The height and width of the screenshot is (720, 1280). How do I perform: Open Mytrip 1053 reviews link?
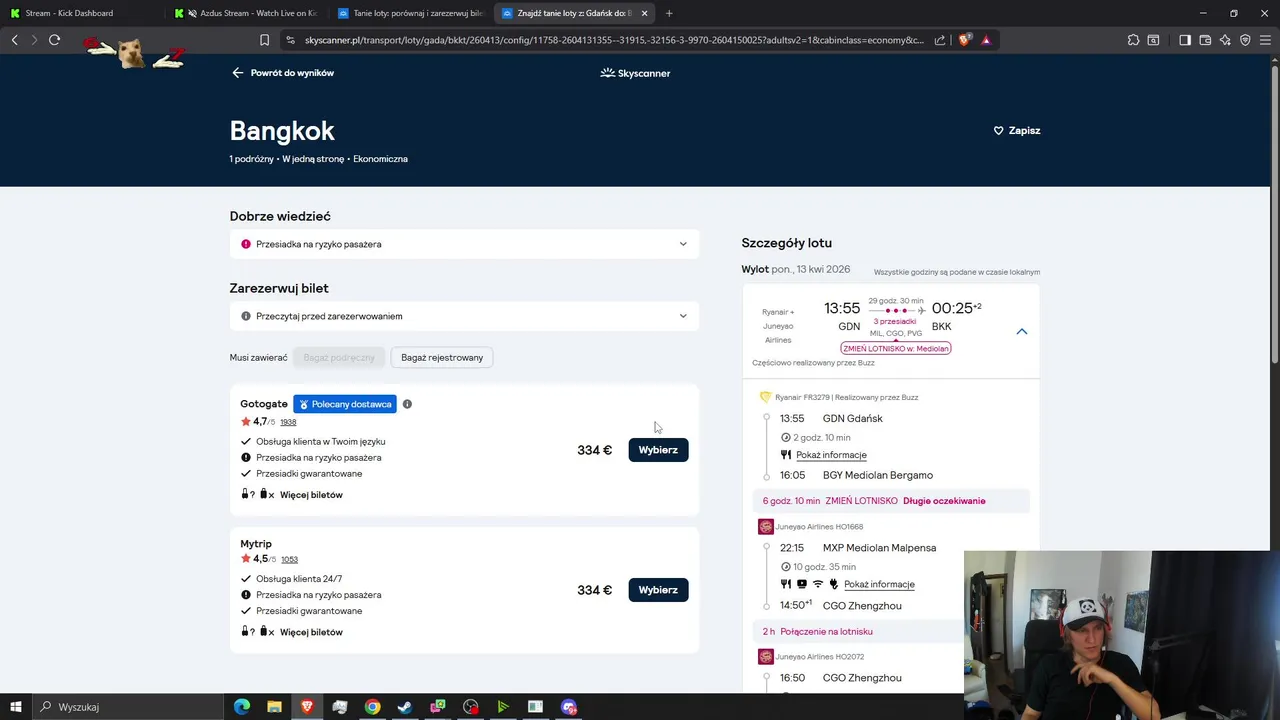(x=289, y=559)
